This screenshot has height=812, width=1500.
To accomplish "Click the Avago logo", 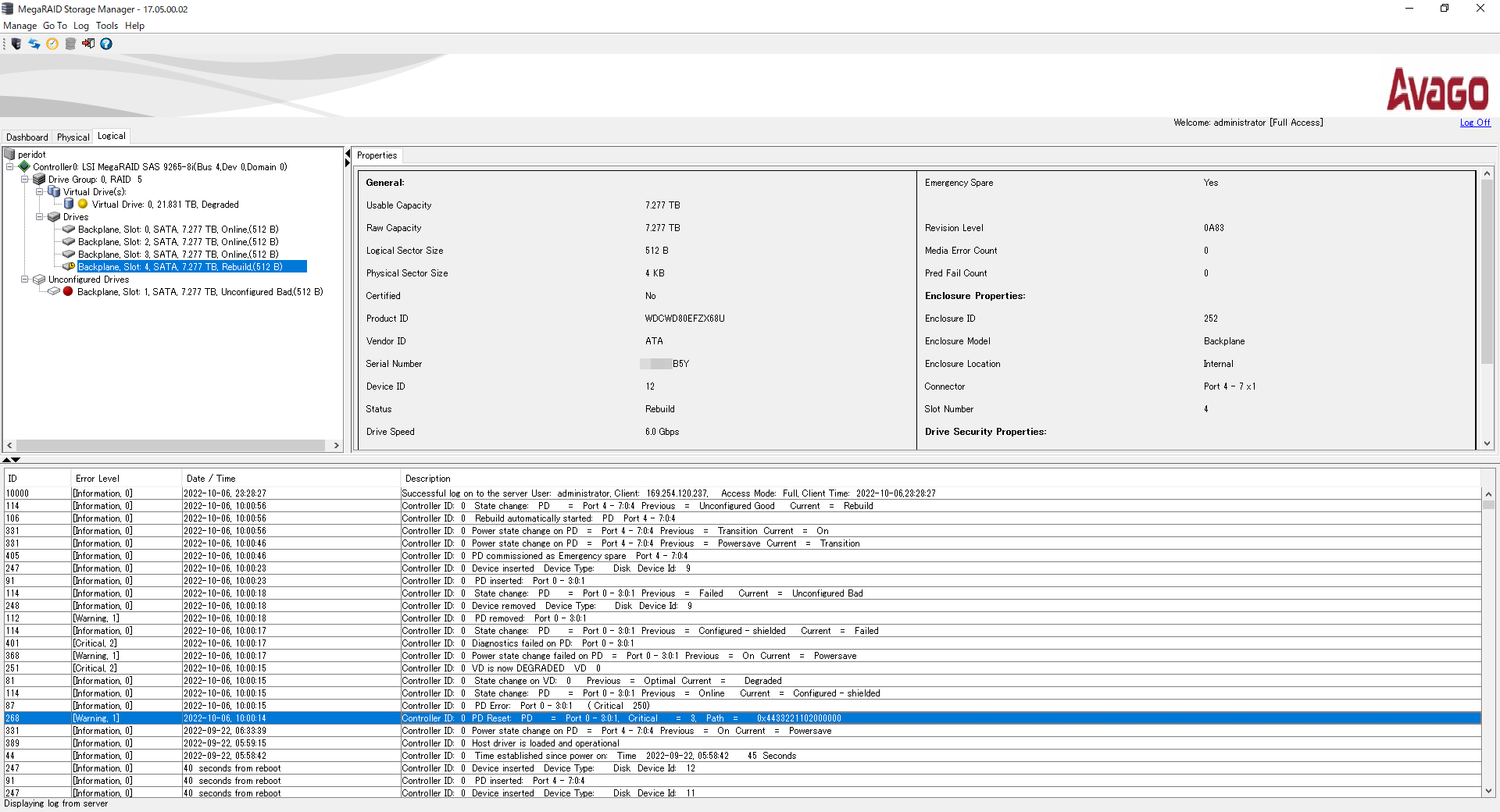I will (1437, 89).
